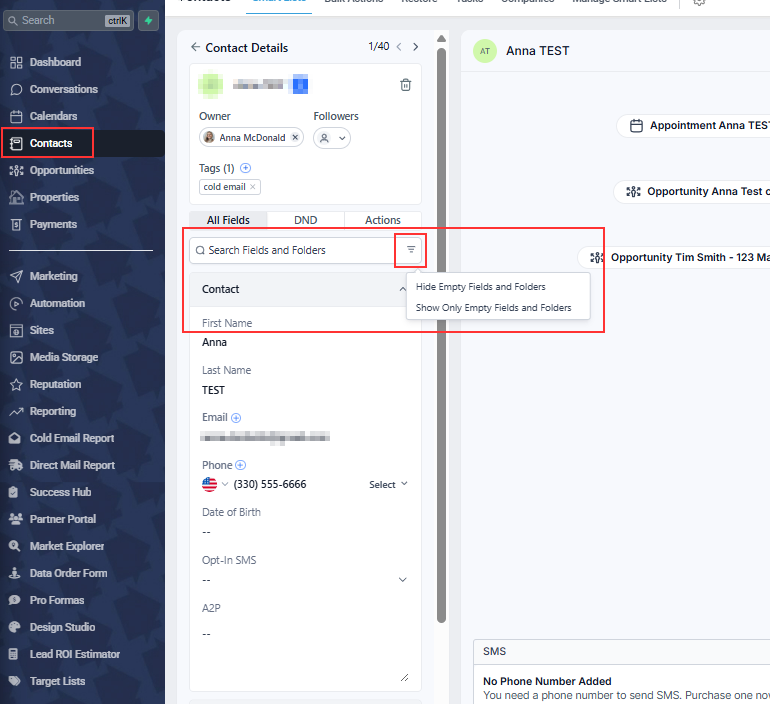Open the Followers dropdown
The image size is (770, 704).
tap(332, 138)
